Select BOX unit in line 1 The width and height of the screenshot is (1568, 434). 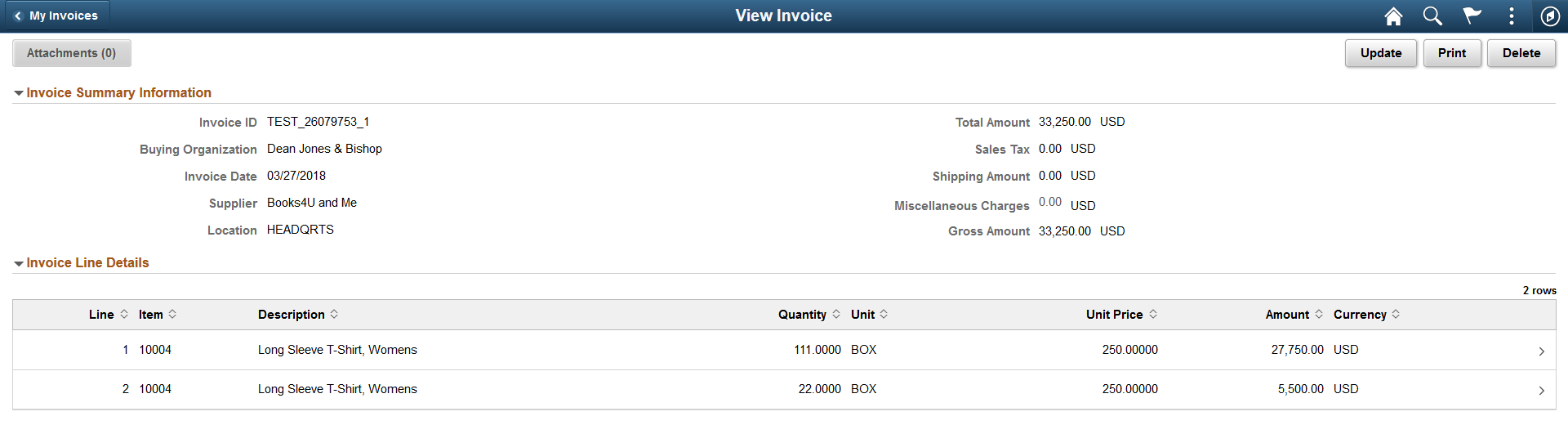point(863,350)
